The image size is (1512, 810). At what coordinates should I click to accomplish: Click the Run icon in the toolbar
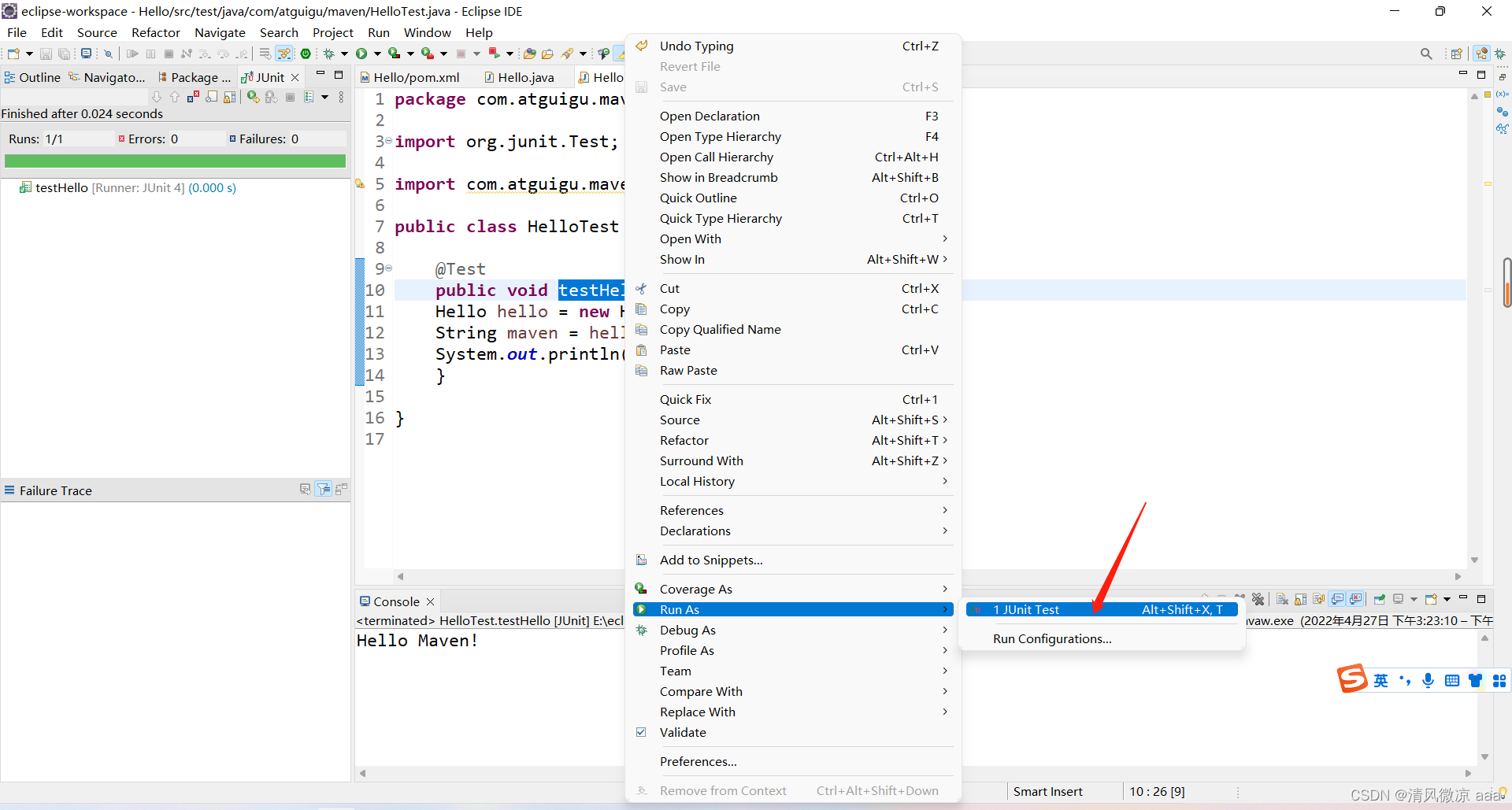coord(361,53)
